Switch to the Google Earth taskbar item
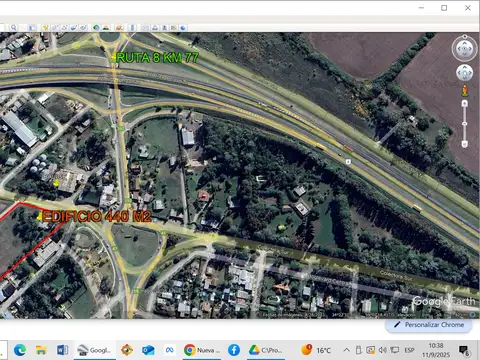 pyautogui.click(x=95, y=350)
